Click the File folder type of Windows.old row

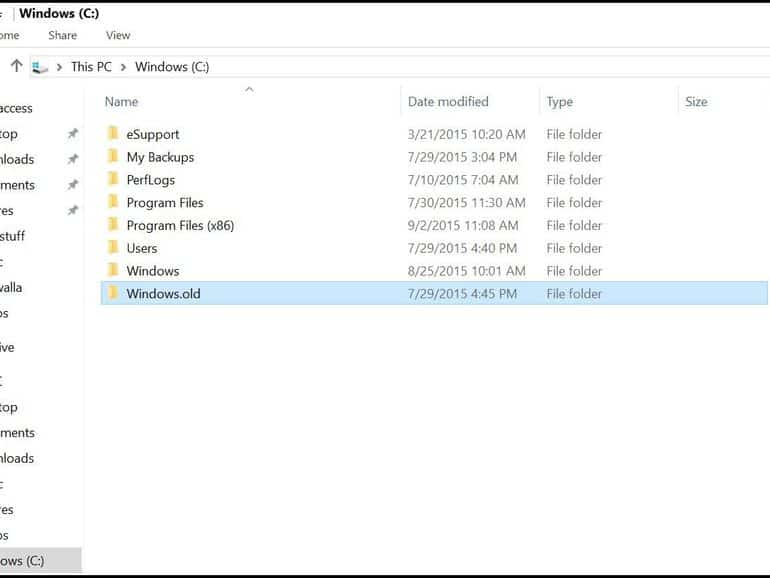tap(574, 294)
